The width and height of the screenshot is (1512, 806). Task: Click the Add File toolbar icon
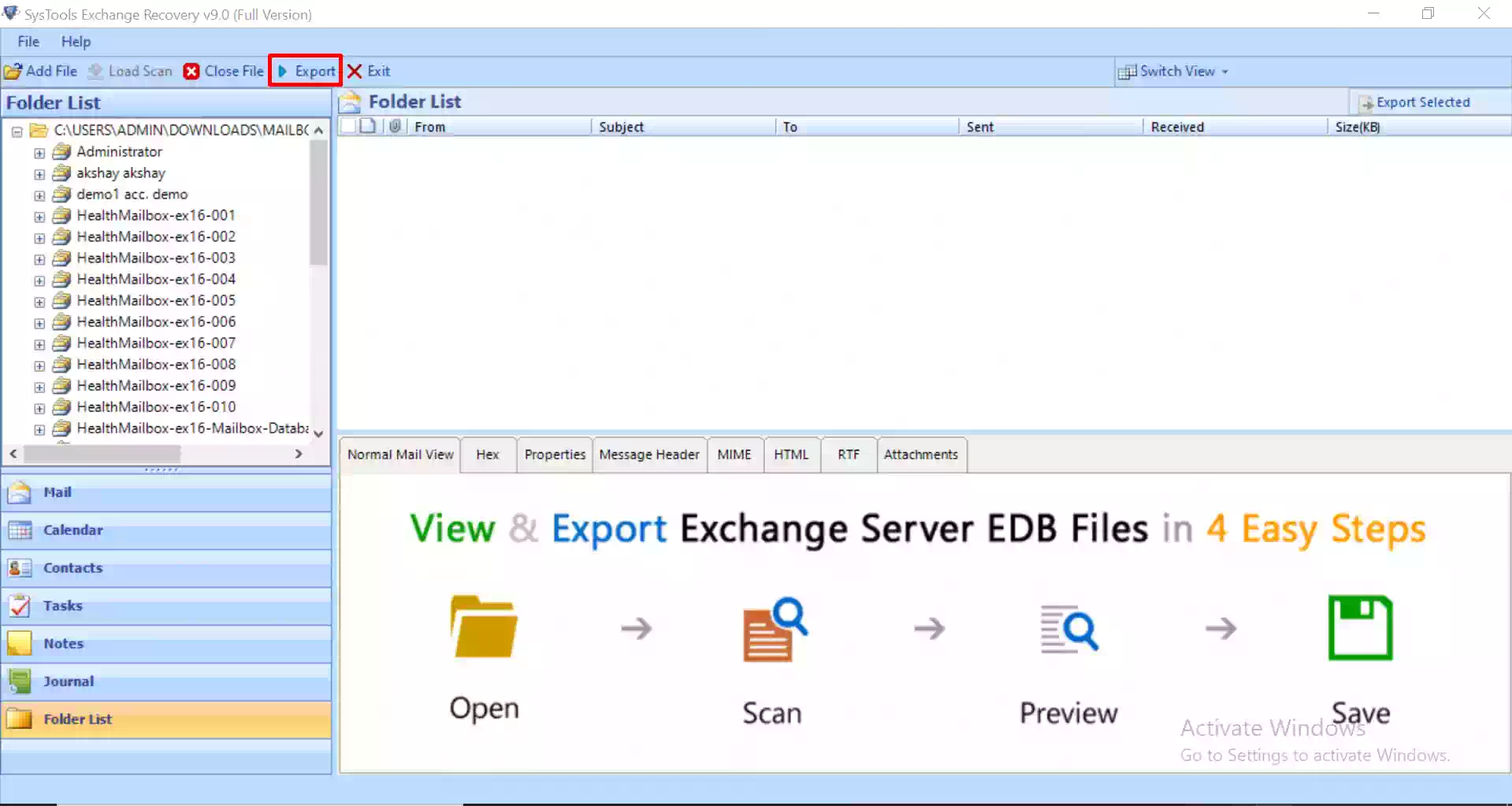coord(13,72)
